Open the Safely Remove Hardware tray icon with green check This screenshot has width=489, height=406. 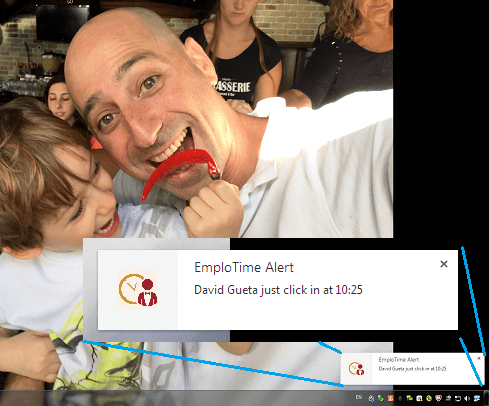pyautogui.click(x=381, y=398)
